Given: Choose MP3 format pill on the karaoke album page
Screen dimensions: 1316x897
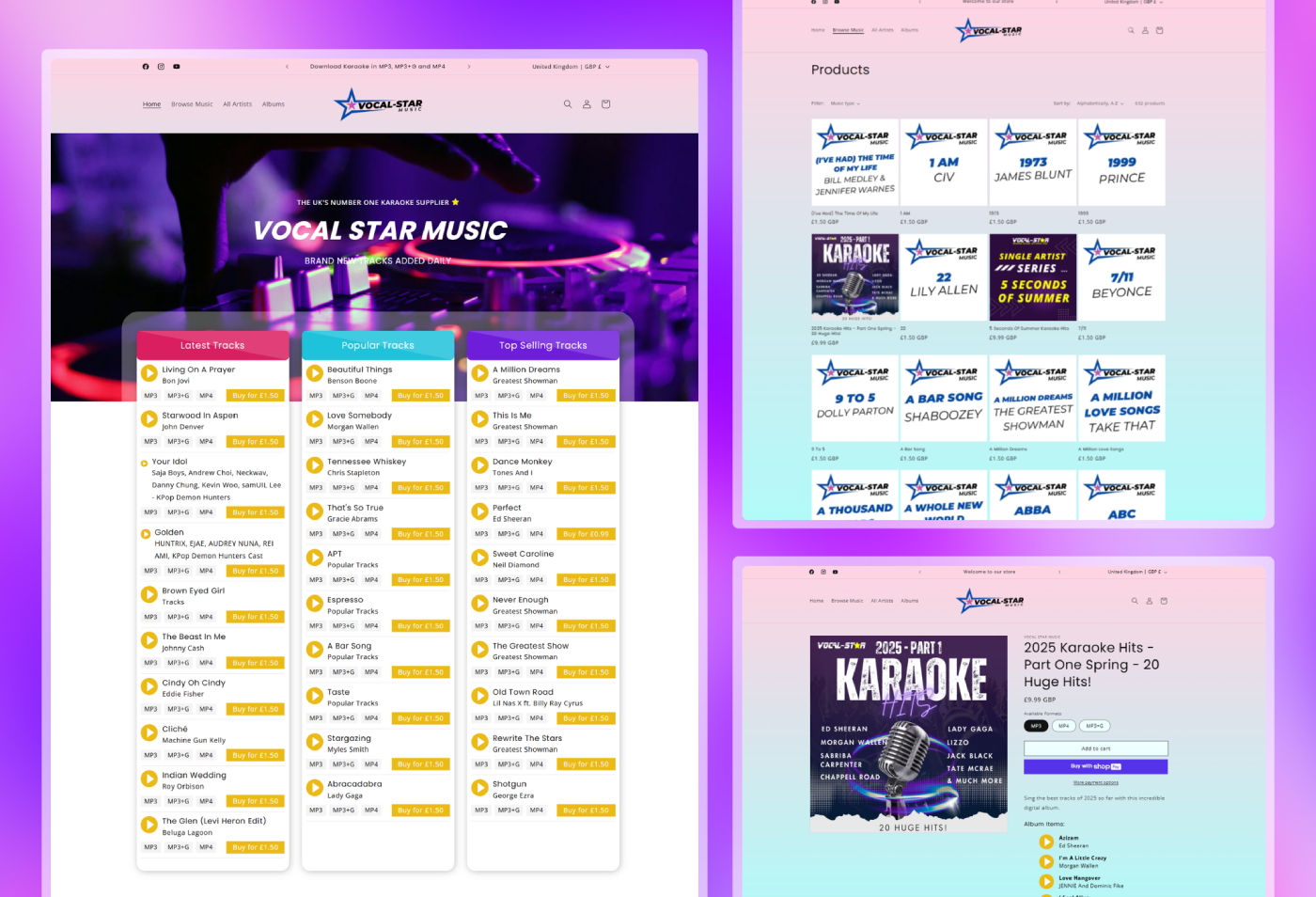Looking at the screenshot, I should [1035, 726].
